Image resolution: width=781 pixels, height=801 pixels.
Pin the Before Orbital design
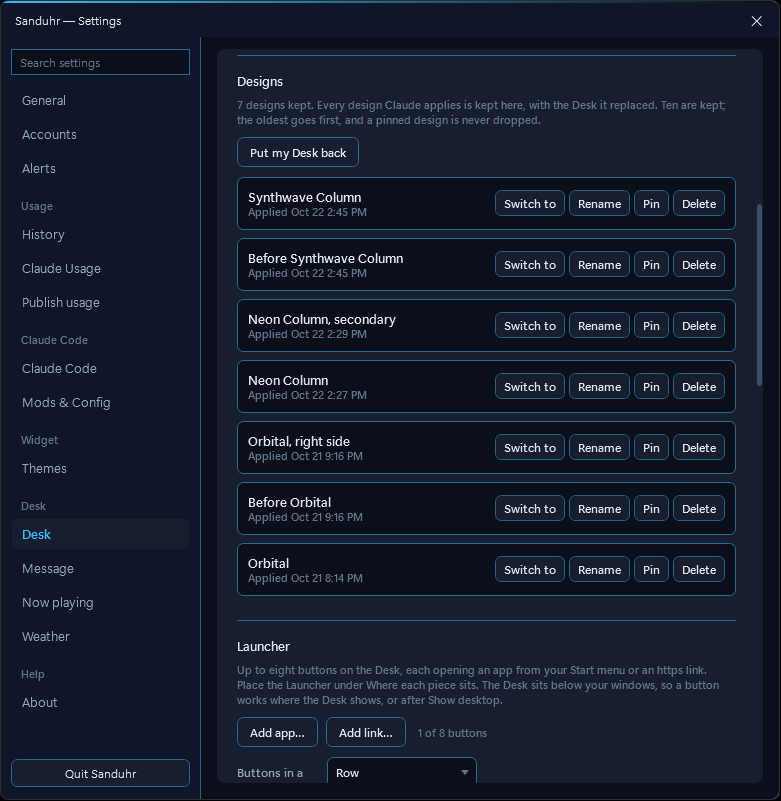pos(651,508)
